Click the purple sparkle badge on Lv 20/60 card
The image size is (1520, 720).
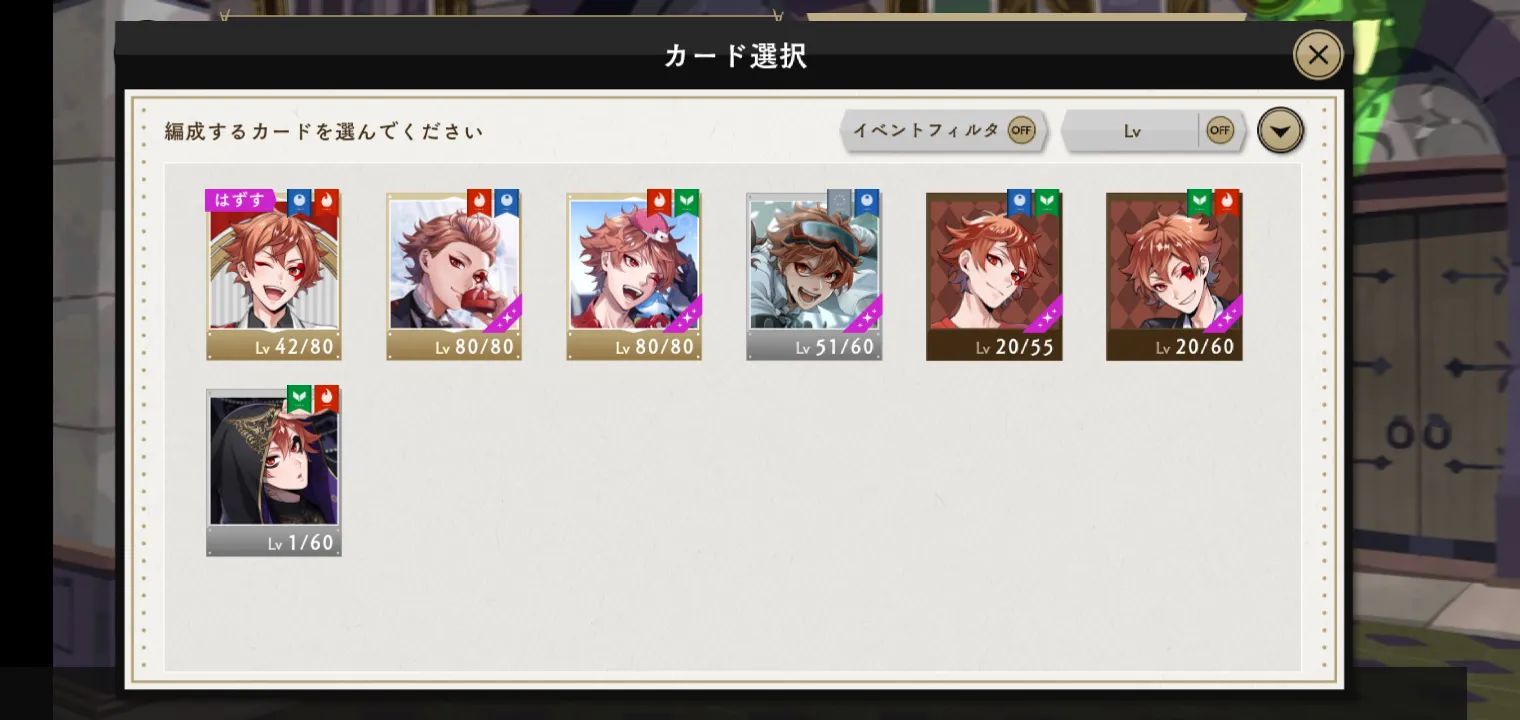1224,315
